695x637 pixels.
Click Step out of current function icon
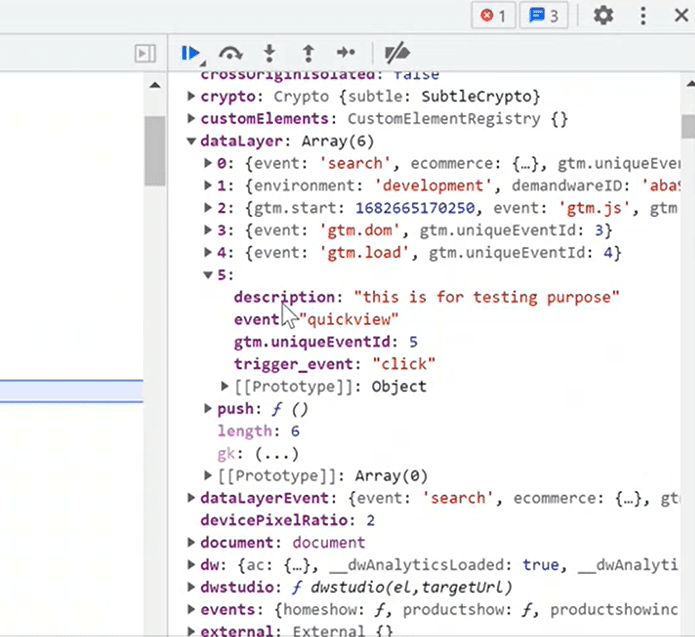[x=308, y=53]
